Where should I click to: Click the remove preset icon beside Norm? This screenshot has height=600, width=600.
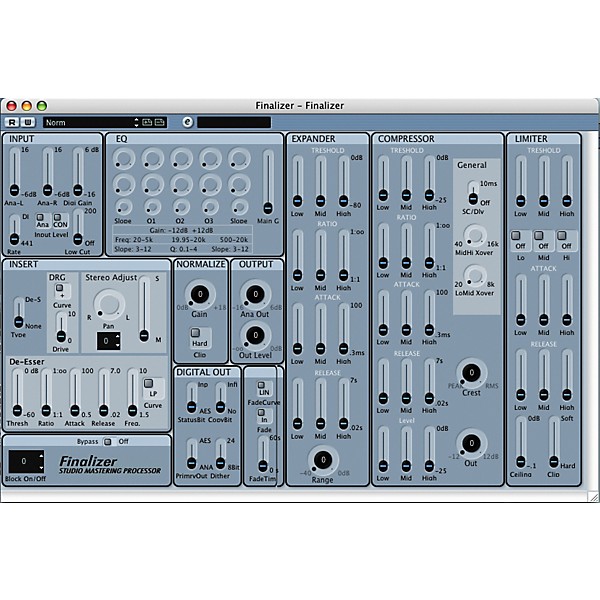(x=160, y=122)
